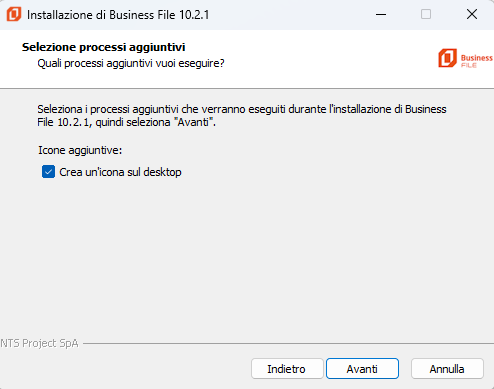Screen dimensions: 494x389
Task: Click the "Business FILE" logo text
Action: [477, 61]
